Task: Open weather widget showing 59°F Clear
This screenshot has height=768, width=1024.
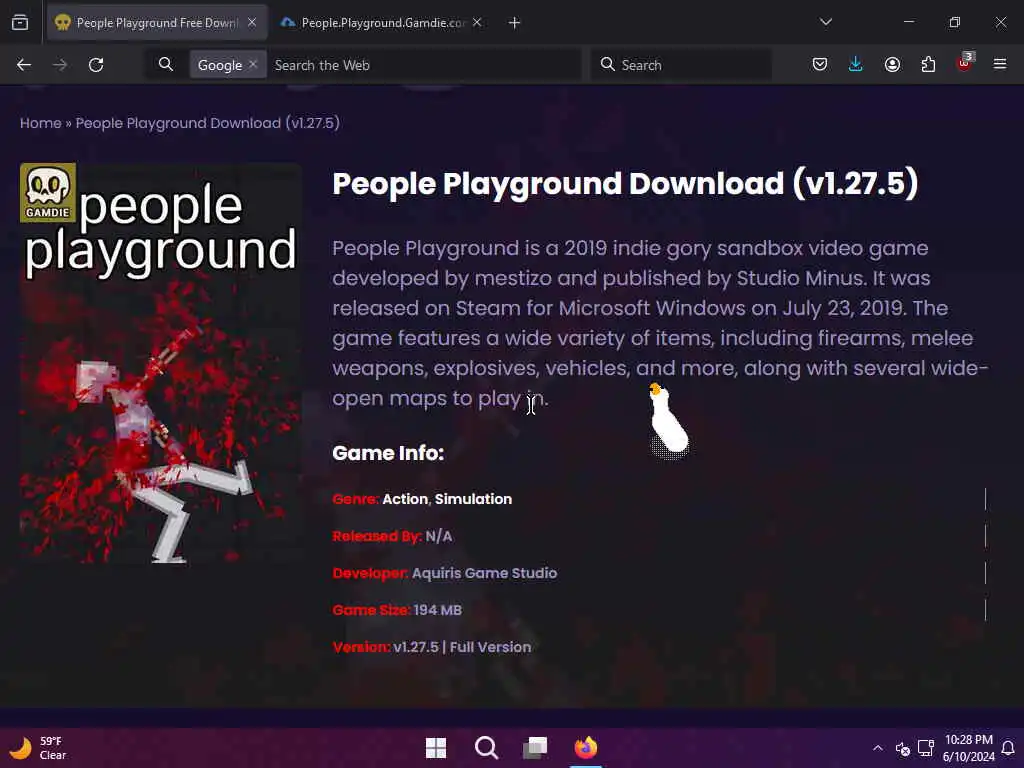Action: click(x=37, y=748)
